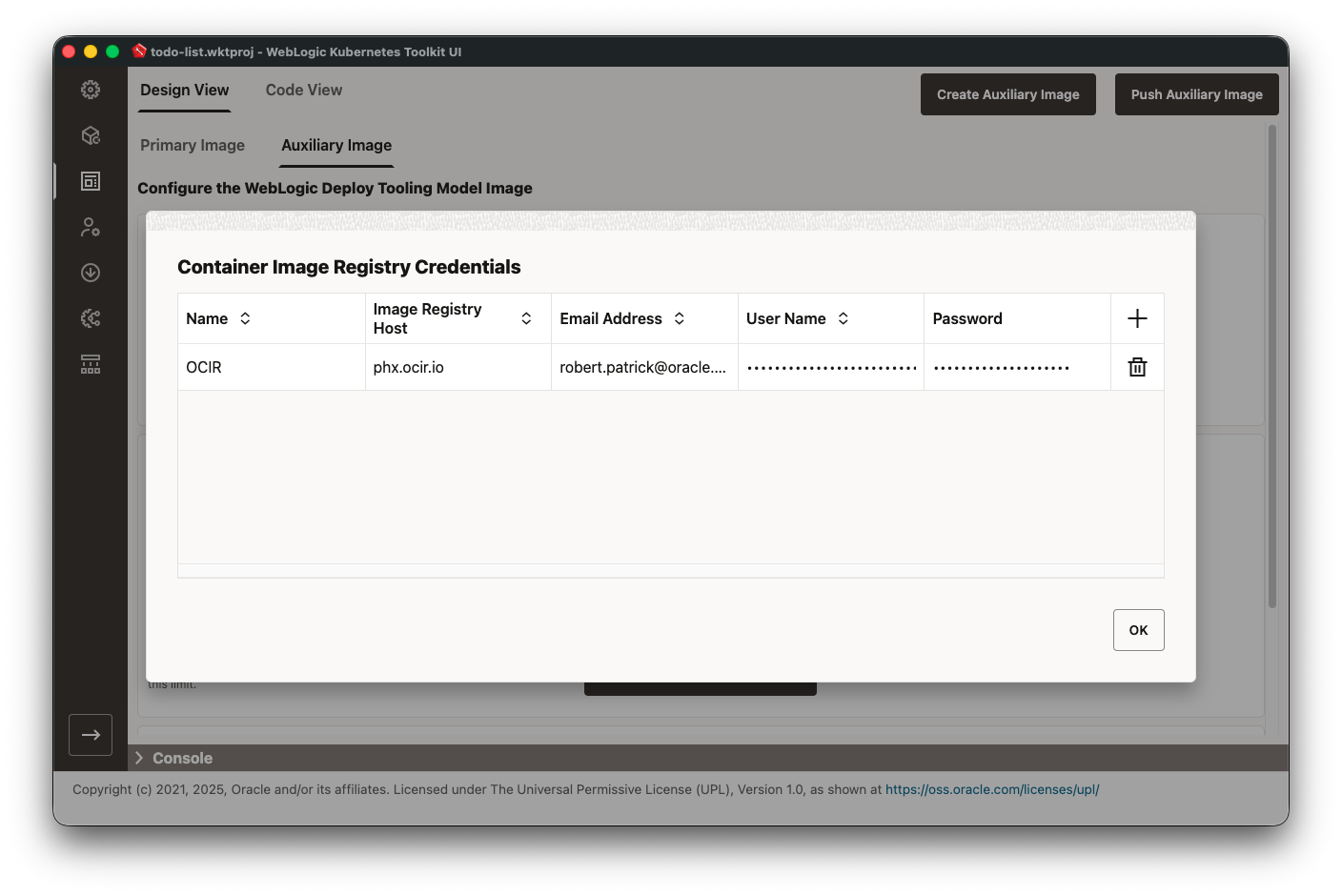Expand the navigation sidebar with the arrow
The height and width of the screenshot is (896, 1342).
coord(91,735)
